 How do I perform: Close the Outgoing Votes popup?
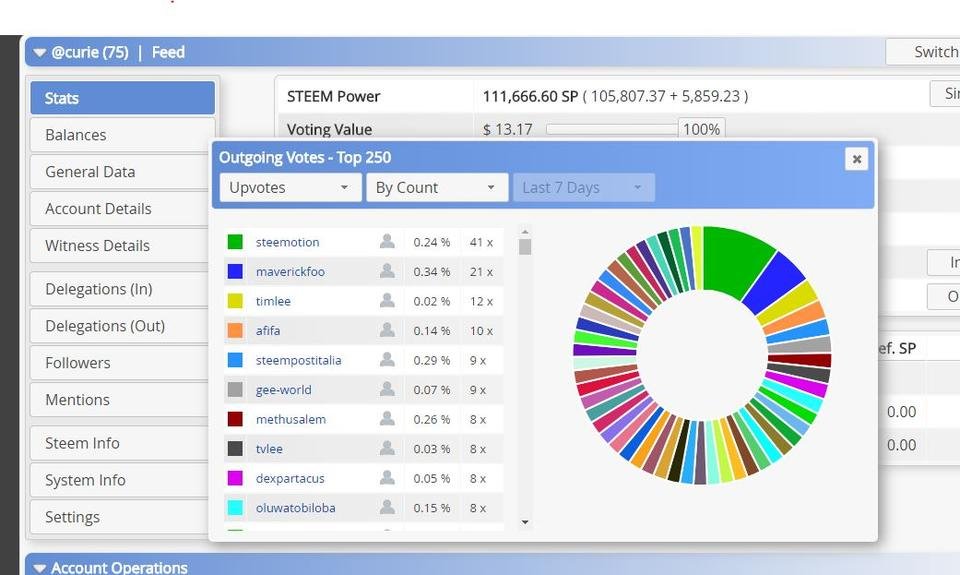[857, 159]
